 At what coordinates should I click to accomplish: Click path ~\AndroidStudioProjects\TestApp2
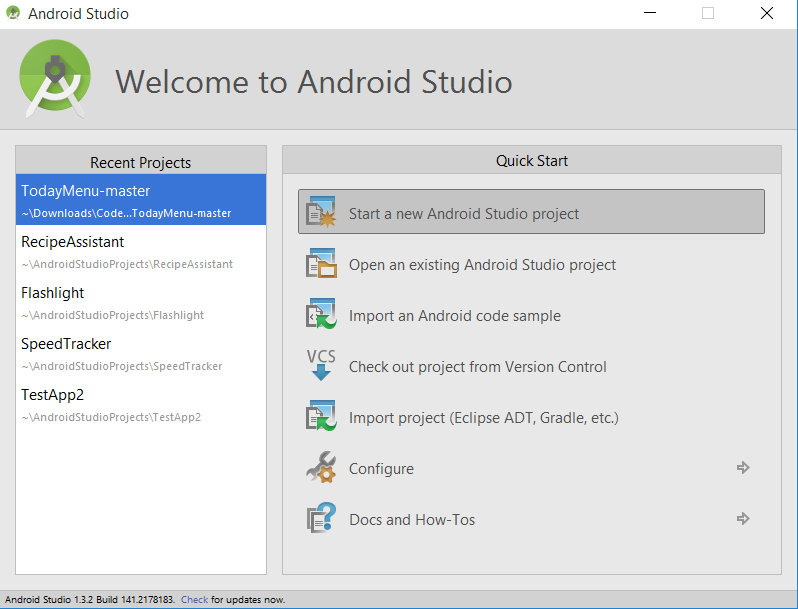tap(111, 417)
